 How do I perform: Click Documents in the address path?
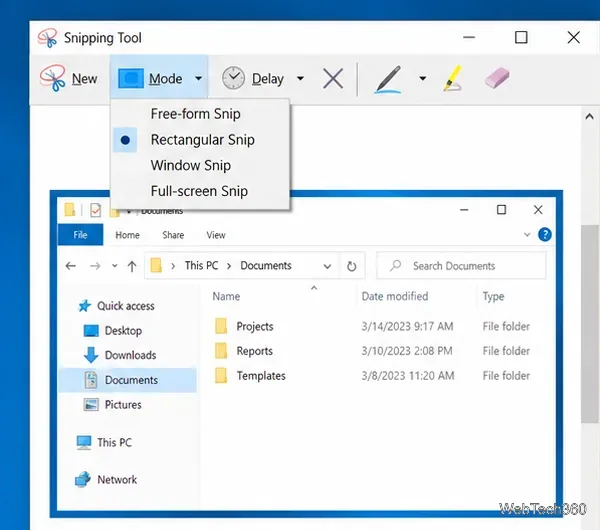266,265
